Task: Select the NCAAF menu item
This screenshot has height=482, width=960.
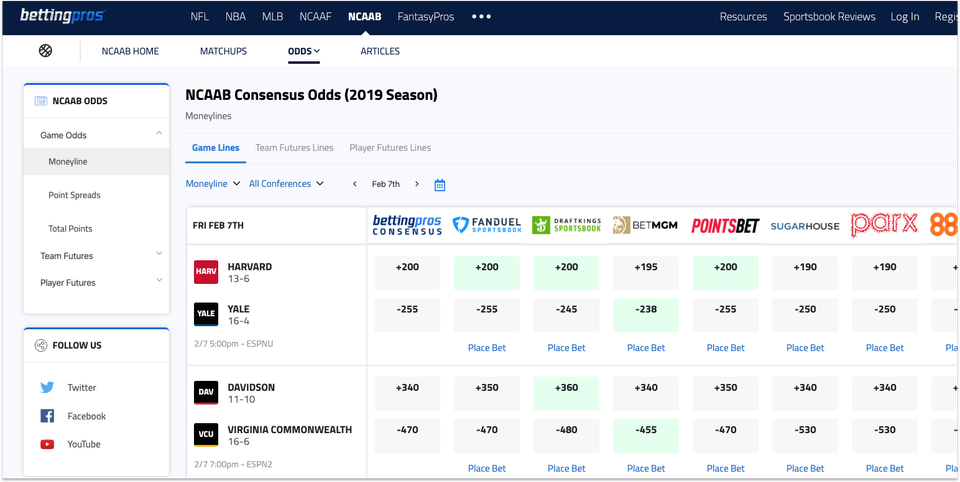Action: pyautogui.click(x=315, y=17)
